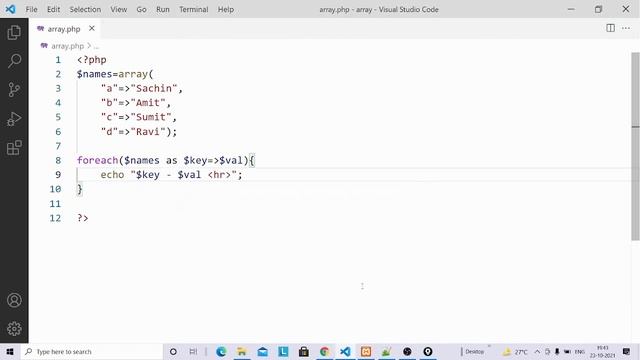Open the Edit menu

tap(53, 9)
